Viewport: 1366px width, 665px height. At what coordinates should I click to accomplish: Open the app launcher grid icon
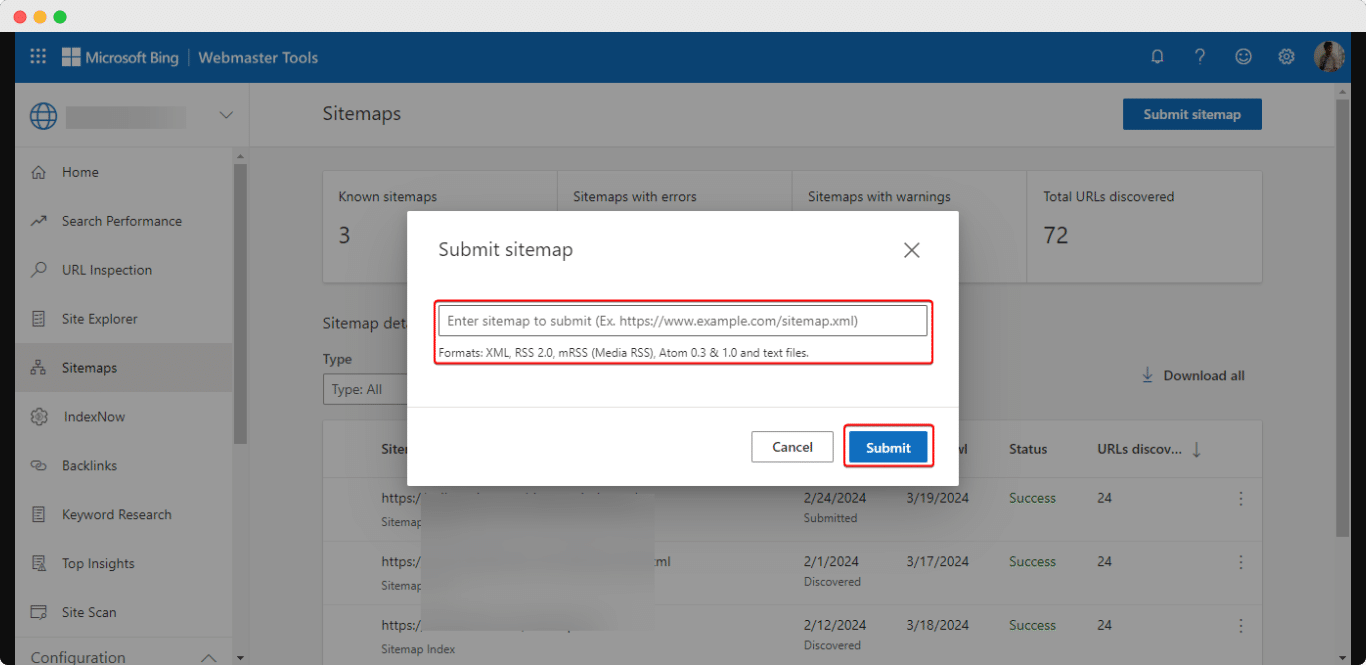tap(38, 57)
